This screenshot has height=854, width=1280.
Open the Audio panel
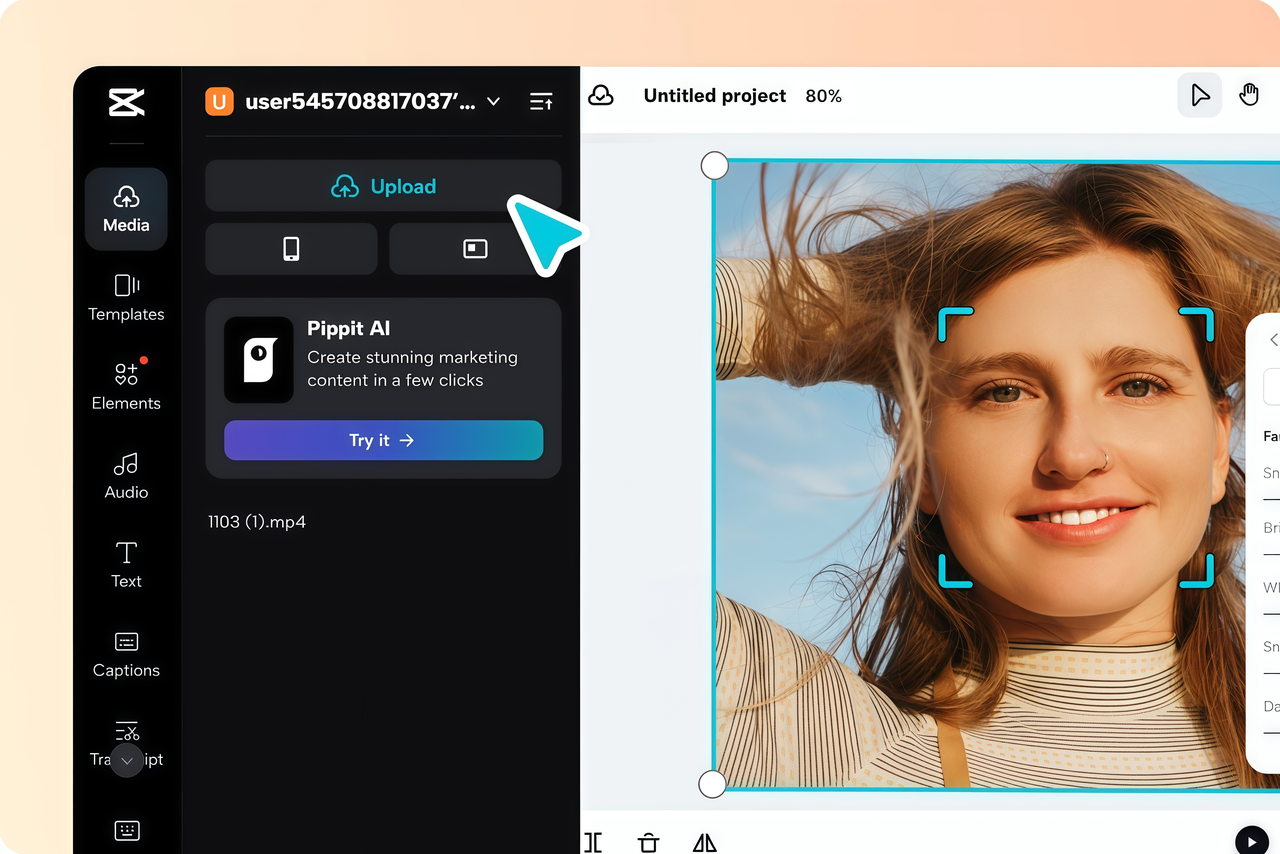(x=126, y=475)
